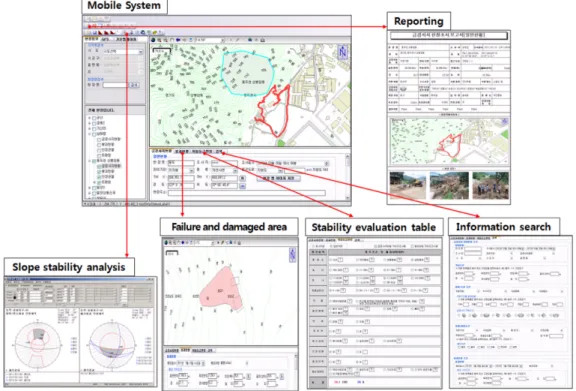Select first radio option atop Stability evaluation table
Viewport: 576px width, 391px height.
coord(313,246)
